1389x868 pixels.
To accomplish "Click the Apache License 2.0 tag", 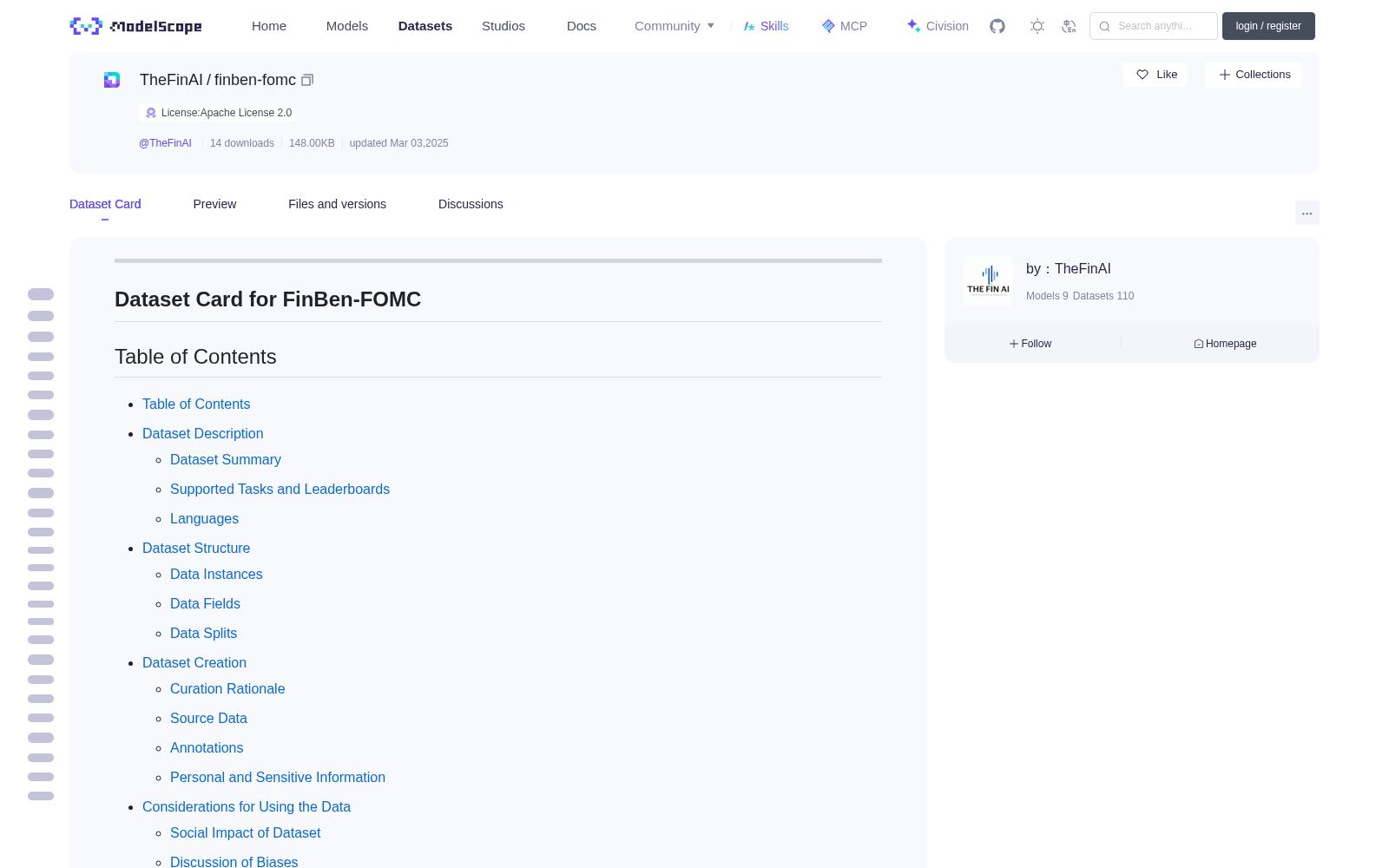I will 218,113.
